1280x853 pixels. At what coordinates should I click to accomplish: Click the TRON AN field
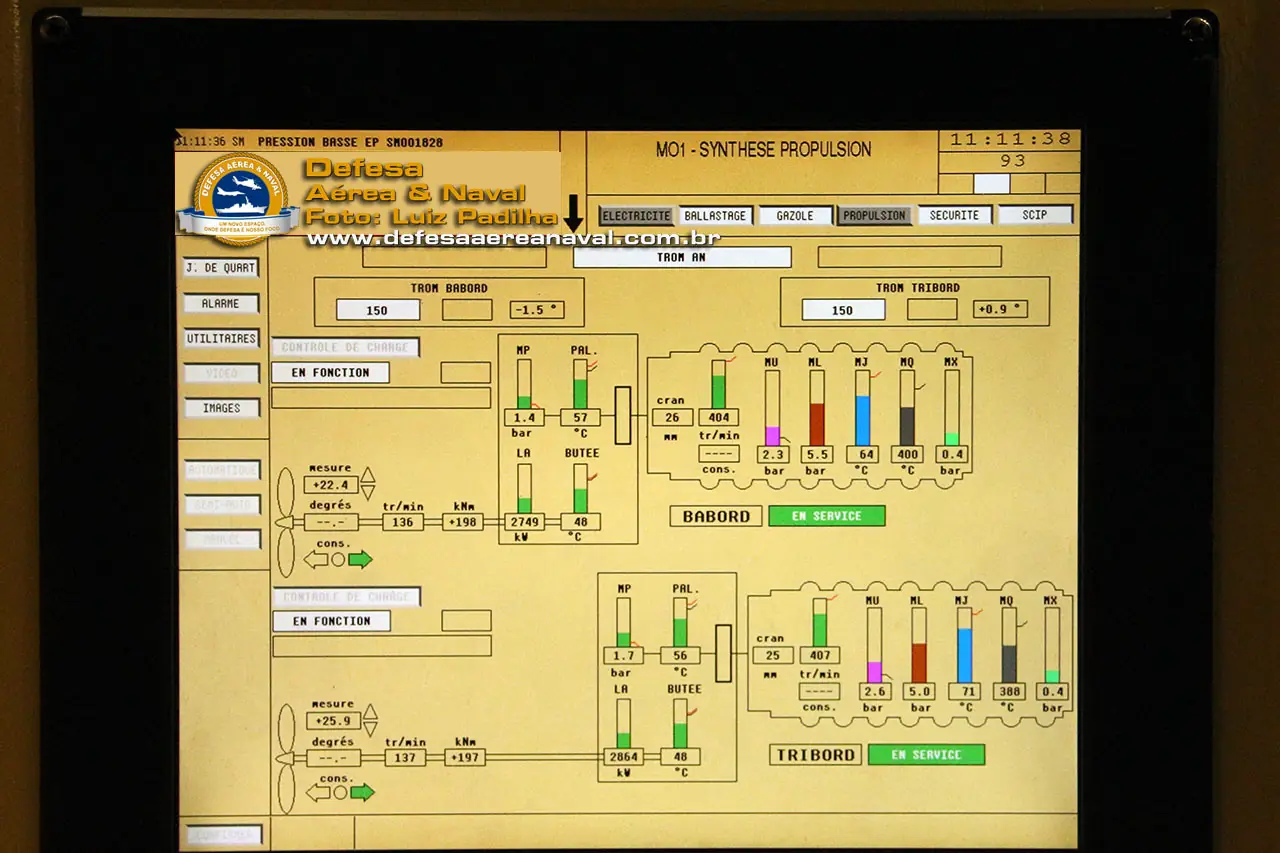coord(682,257)
